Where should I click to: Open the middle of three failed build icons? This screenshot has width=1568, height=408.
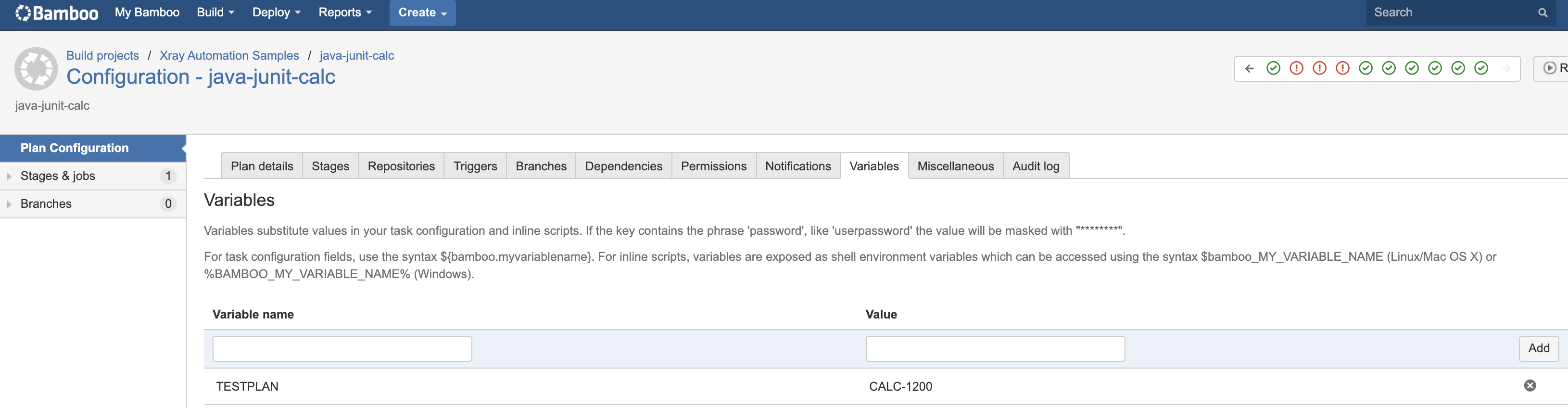(1320, 68)
